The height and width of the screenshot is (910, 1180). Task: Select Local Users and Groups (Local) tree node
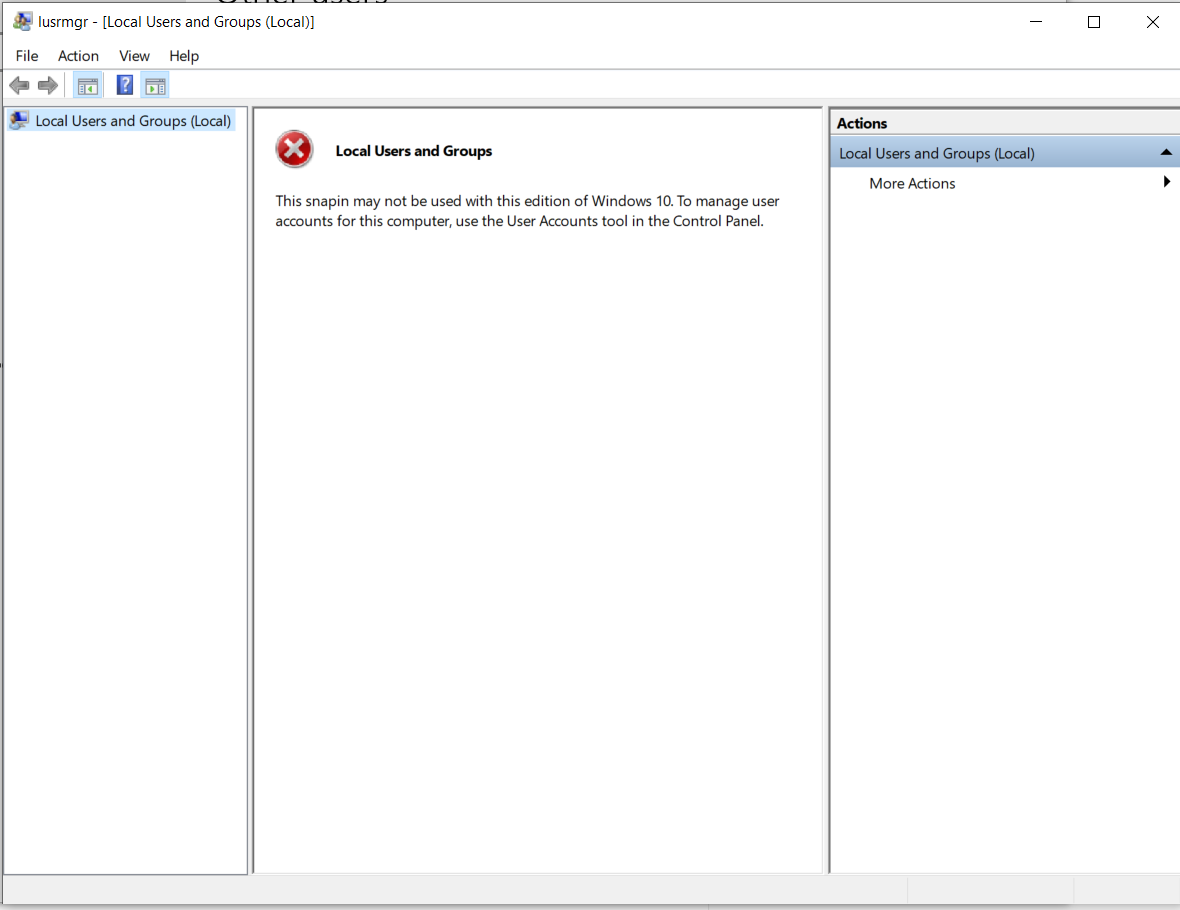(121, 120)
